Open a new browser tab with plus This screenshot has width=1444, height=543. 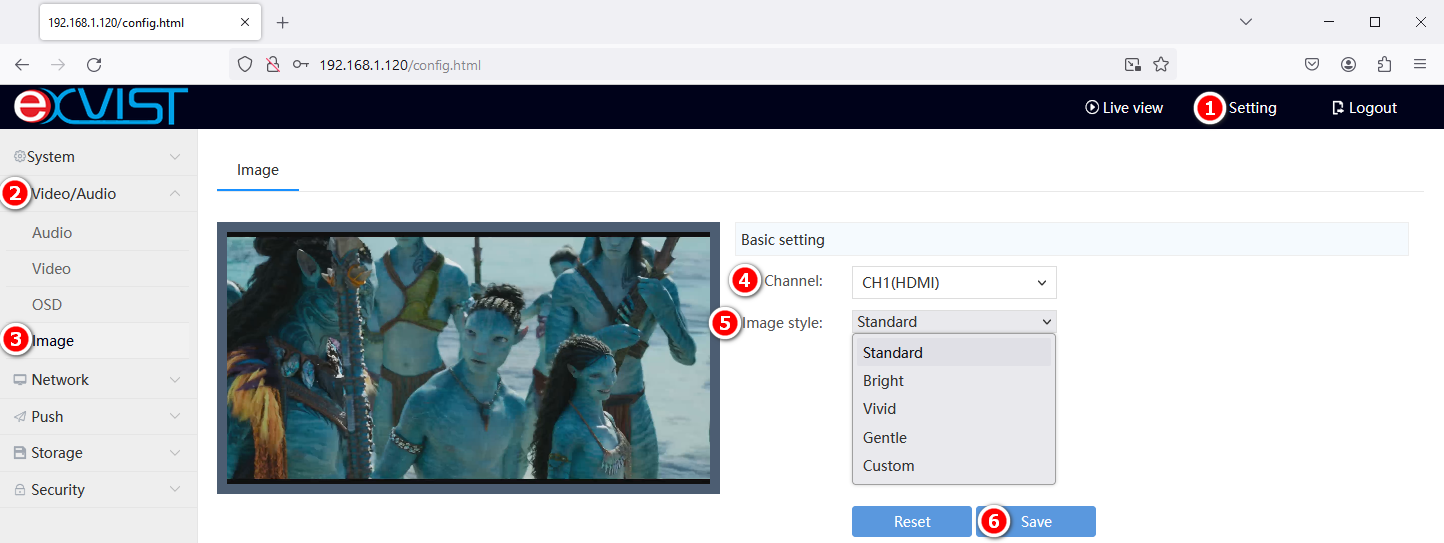pos(282,22)
